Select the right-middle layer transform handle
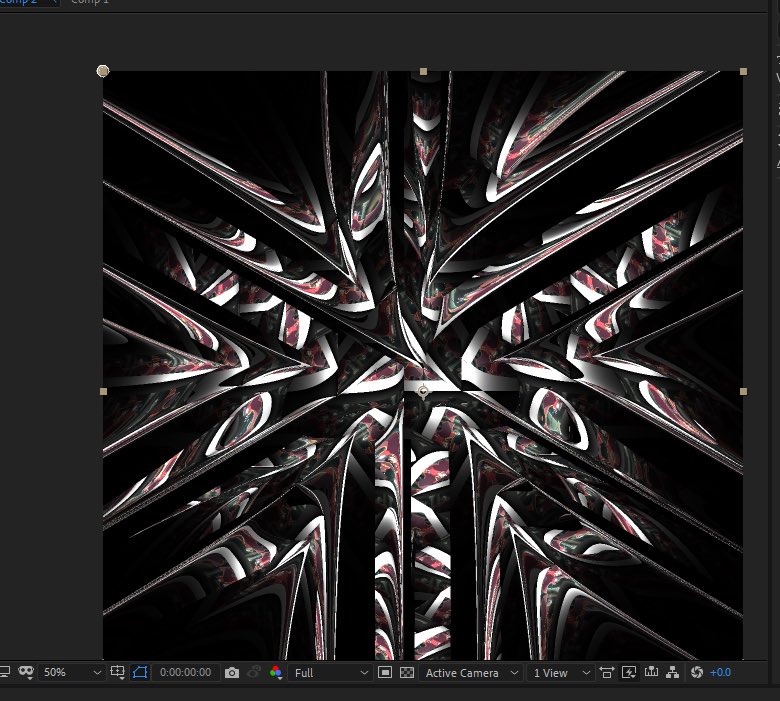Viewport: 780px width, 701px height. click(743, 392)
